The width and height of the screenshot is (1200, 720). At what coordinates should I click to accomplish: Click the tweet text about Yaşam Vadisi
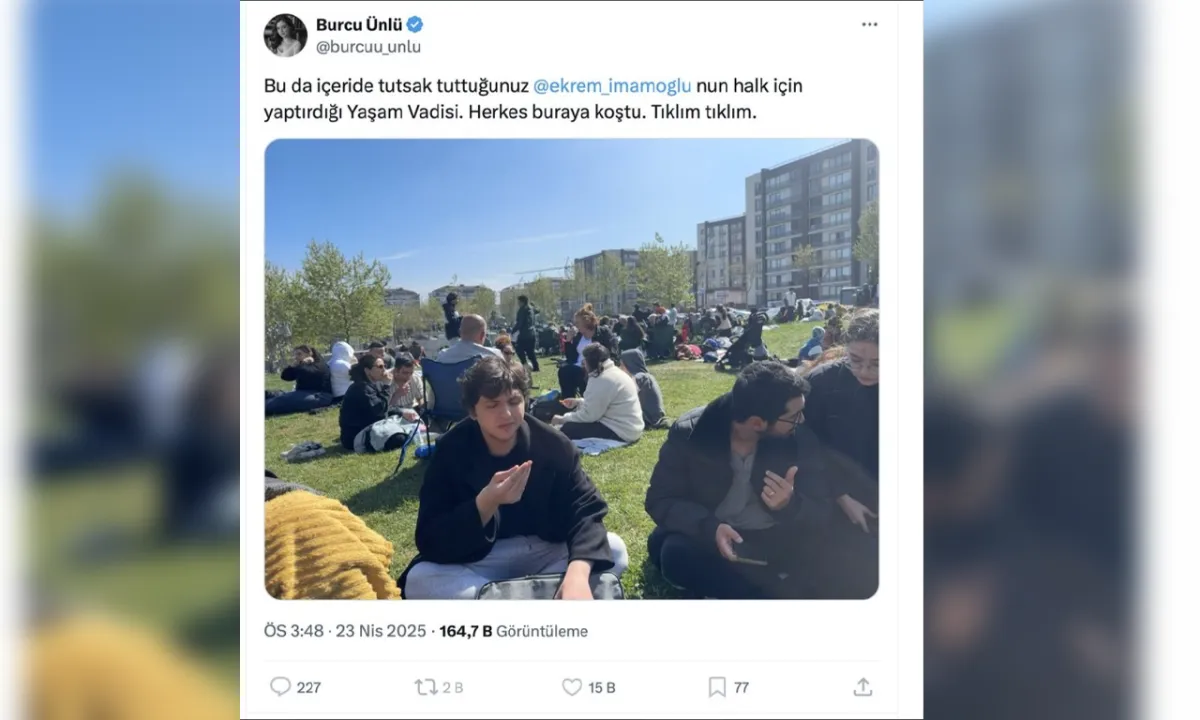(533, 99)
